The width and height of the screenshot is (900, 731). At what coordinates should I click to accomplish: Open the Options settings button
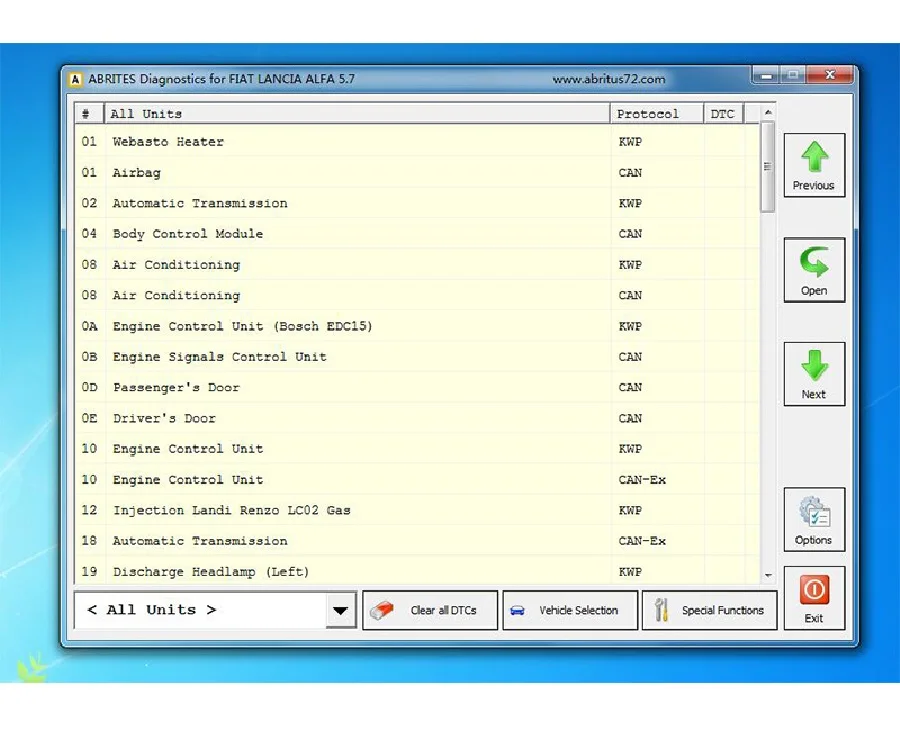814,519
